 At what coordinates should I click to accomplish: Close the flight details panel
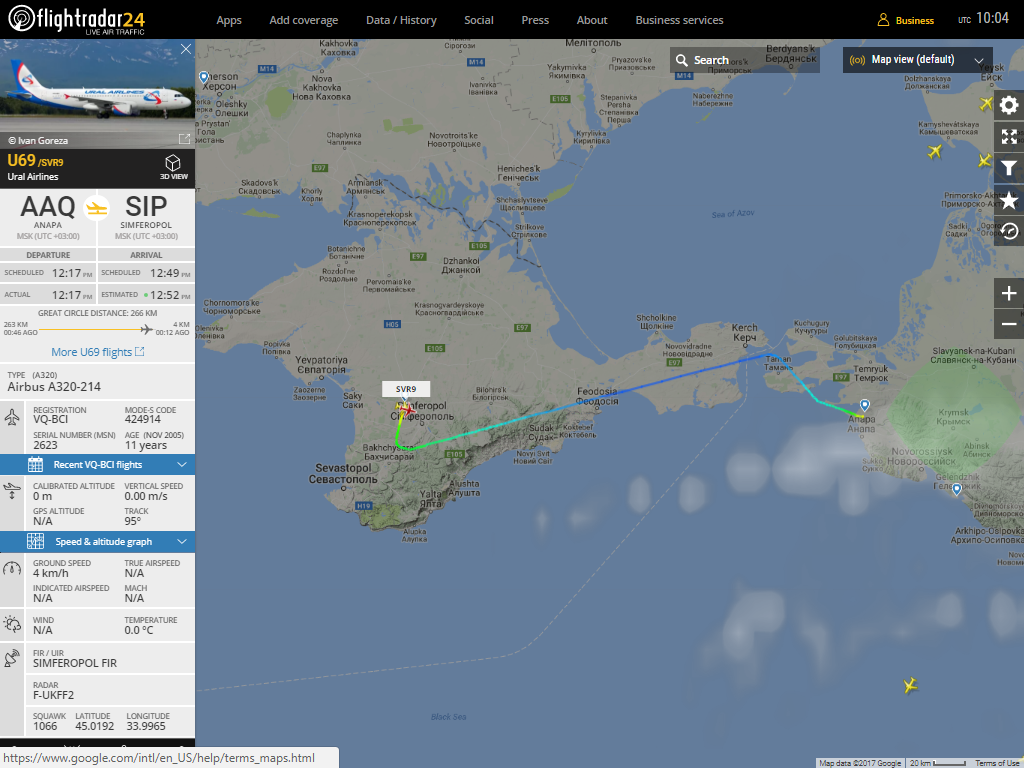186,49
